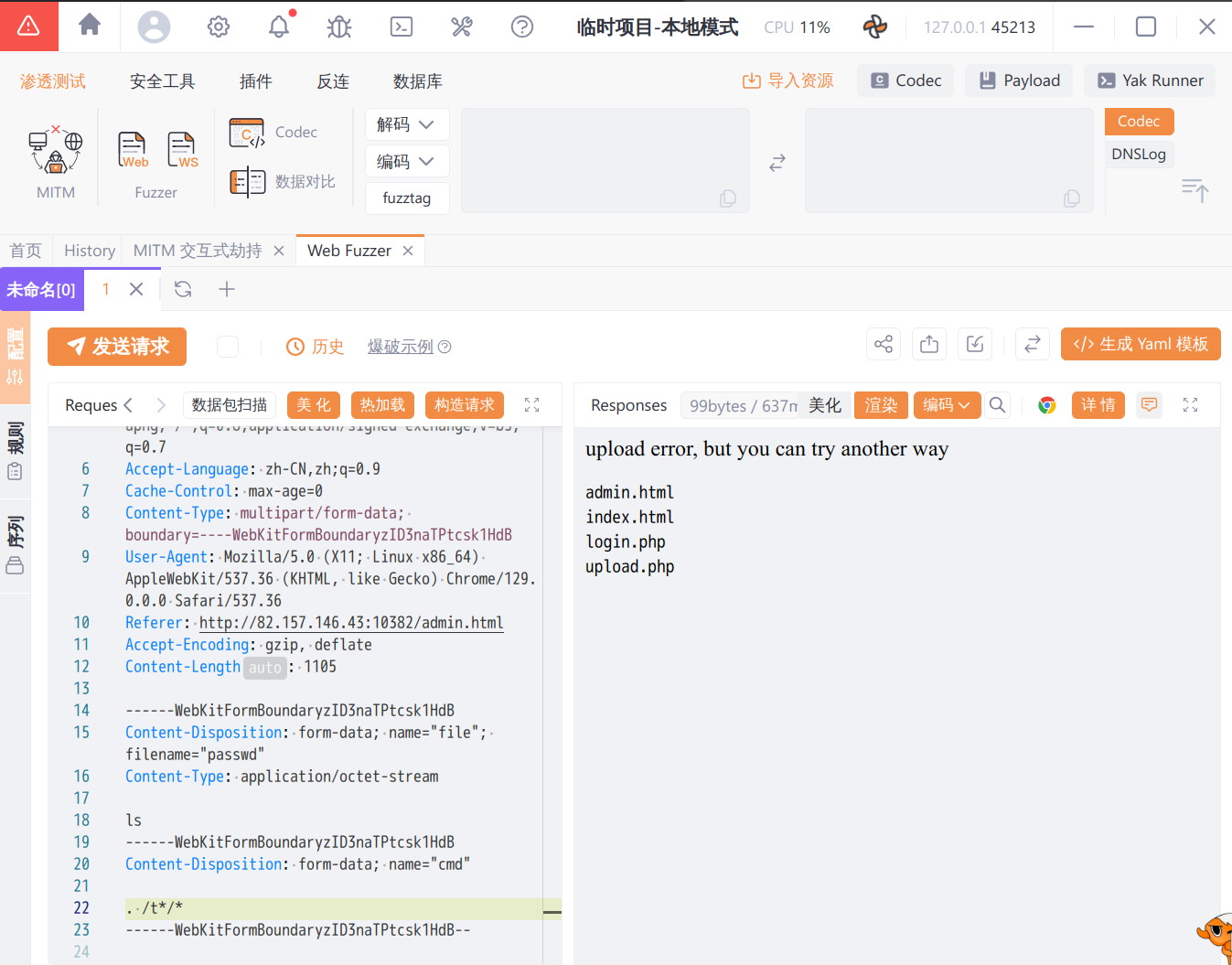The width and height of the screenshot is (1232, 965).
Task: Click 生成 Yaml 模板 button
Action: (1141, 344)
